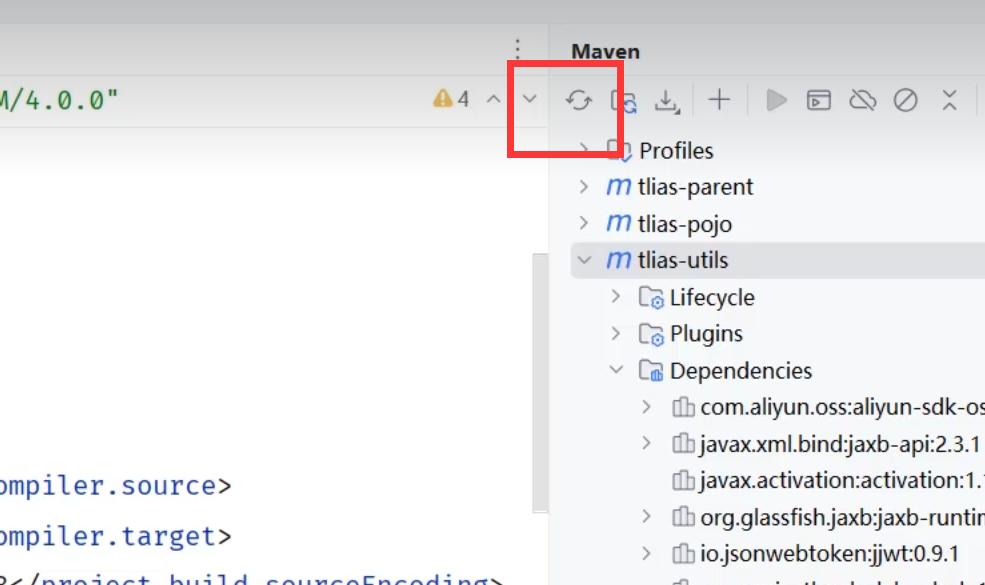Image resolution: width=985 pixels, height=585 pixels.
Task: Toggle Skip Tests mode
Action: (x=905, y=100)
